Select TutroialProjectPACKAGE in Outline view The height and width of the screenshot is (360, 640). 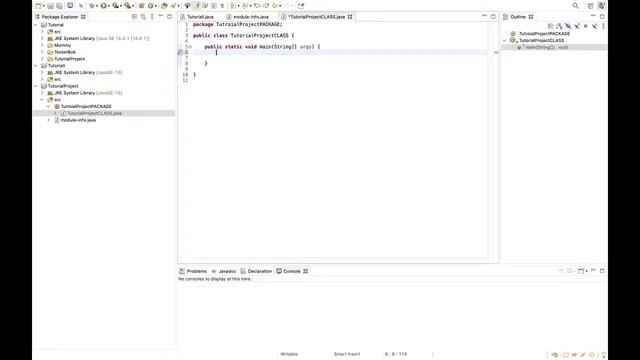point(544,33)
